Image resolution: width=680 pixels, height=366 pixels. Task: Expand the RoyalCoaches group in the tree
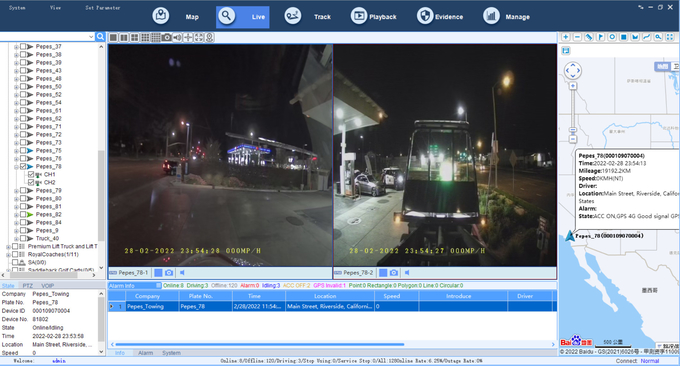(8, 255)
